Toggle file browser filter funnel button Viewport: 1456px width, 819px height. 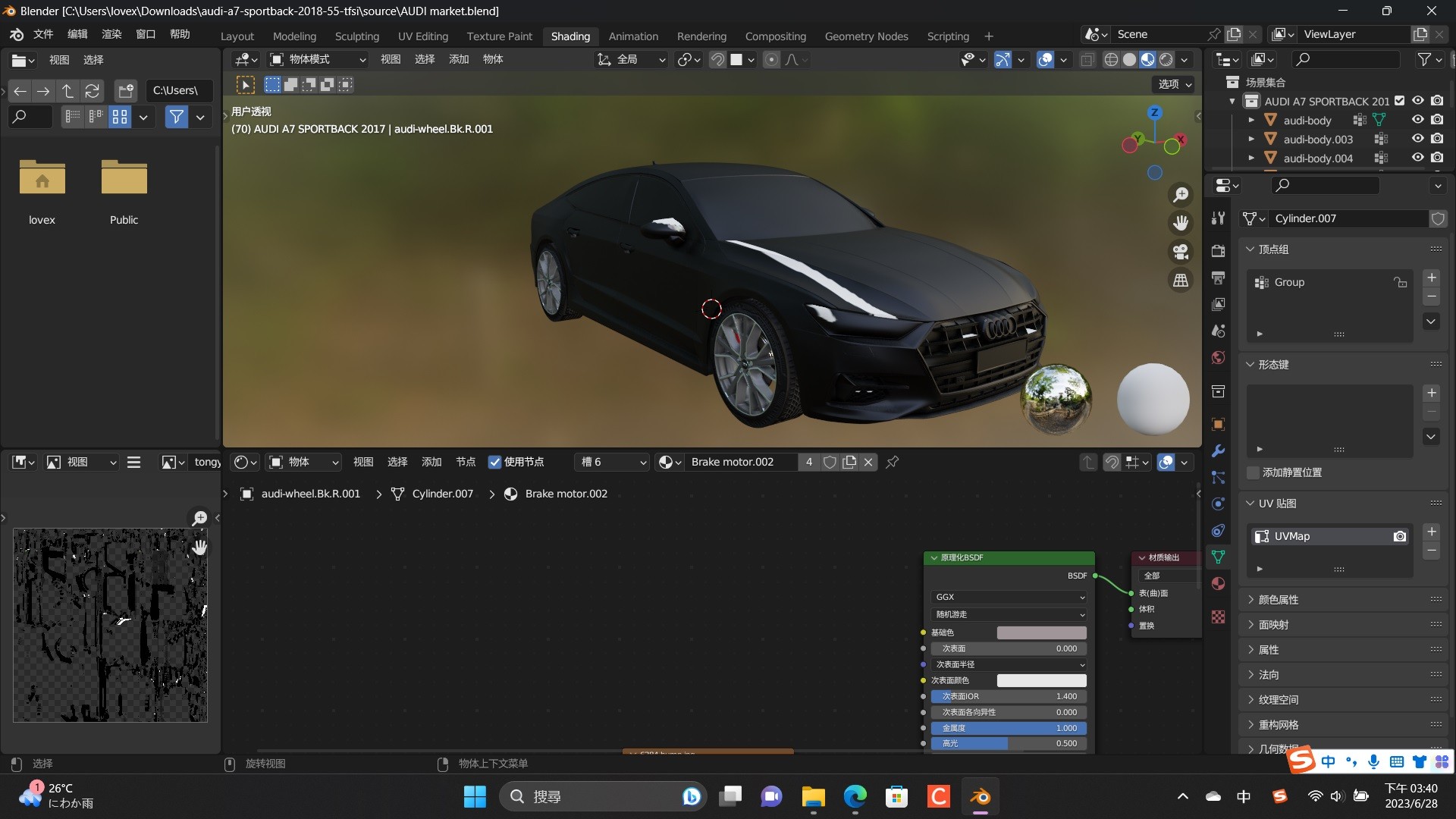pos(177,117)
